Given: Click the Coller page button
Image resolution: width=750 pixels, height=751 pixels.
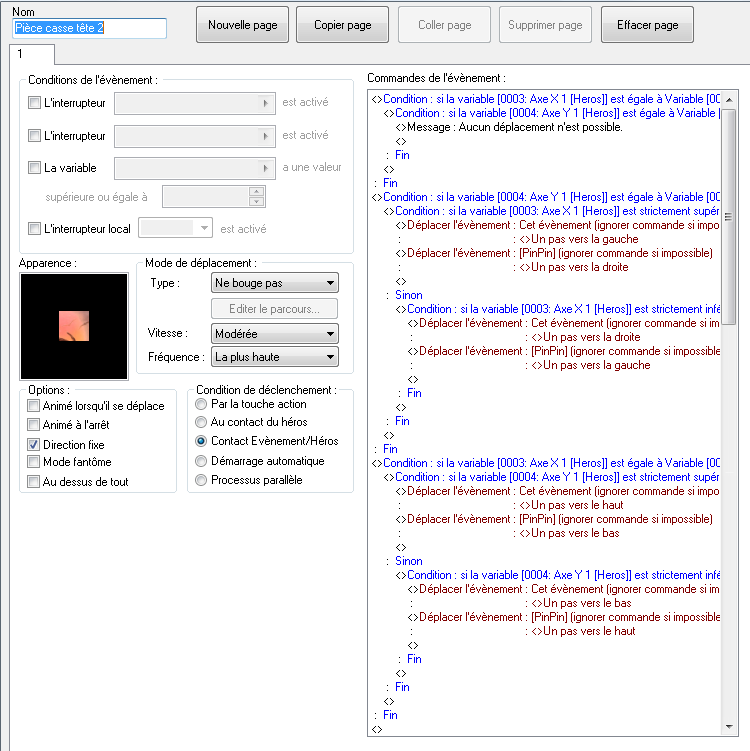Looking at the screenshot, I should [x=444, y=25].
